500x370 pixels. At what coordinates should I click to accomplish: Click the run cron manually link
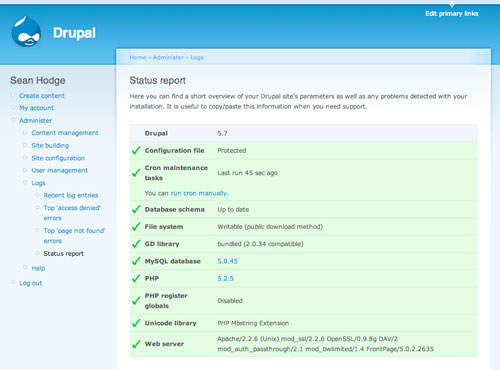click(x=199, y=193)
